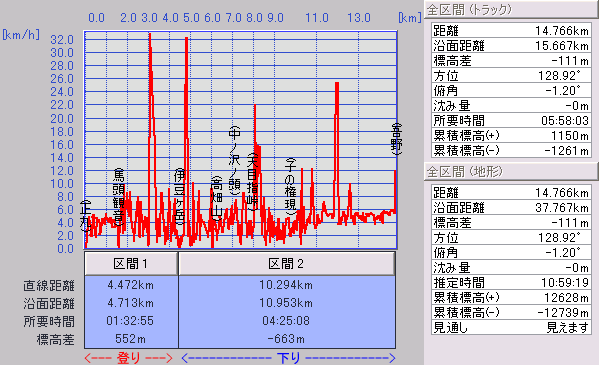Click the 37.767km value in the 地形 panel
The height and width of the screenshot is (365, 599).
point(562,208)
